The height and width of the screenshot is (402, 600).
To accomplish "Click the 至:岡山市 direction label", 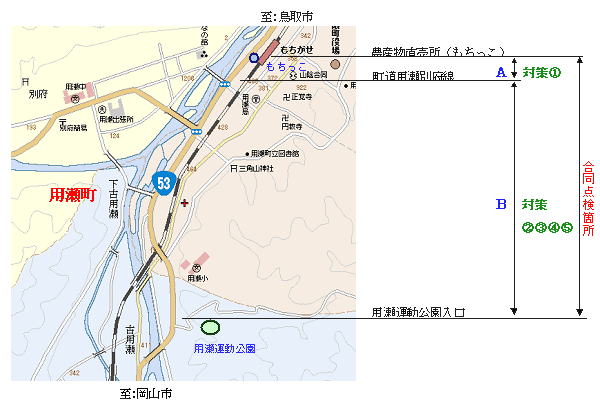I will point(146,394).
